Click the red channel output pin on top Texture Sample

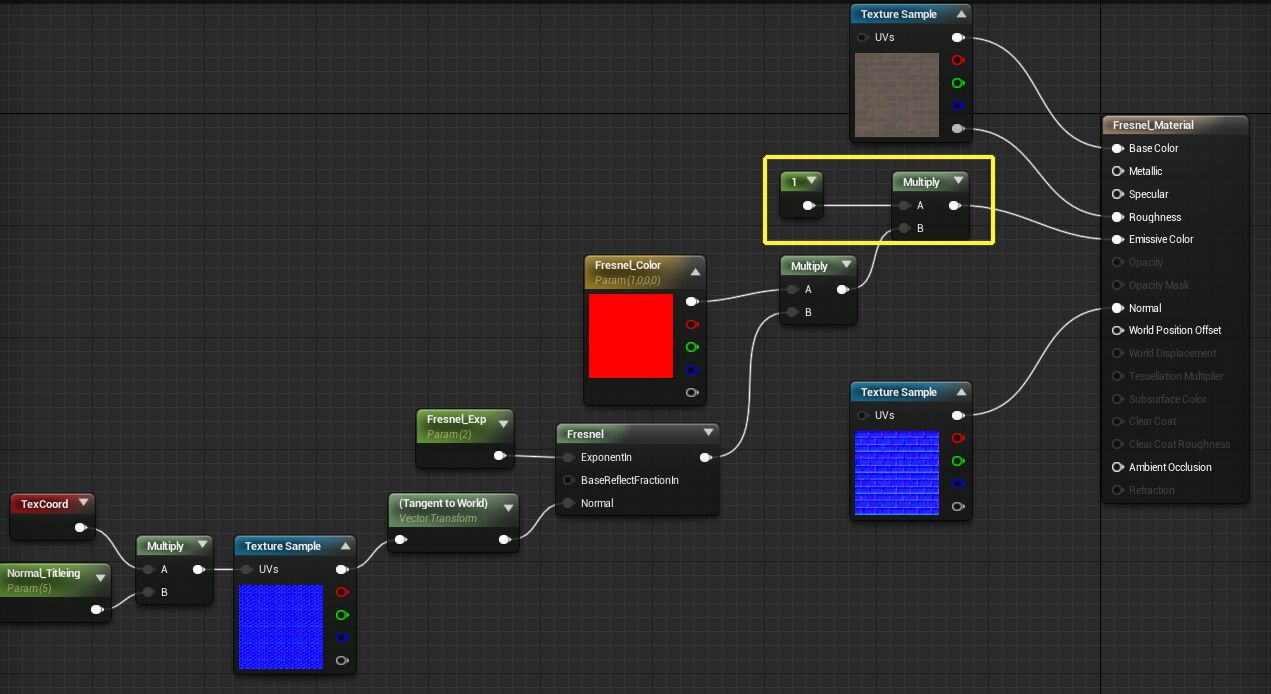(x=958, y=60)
